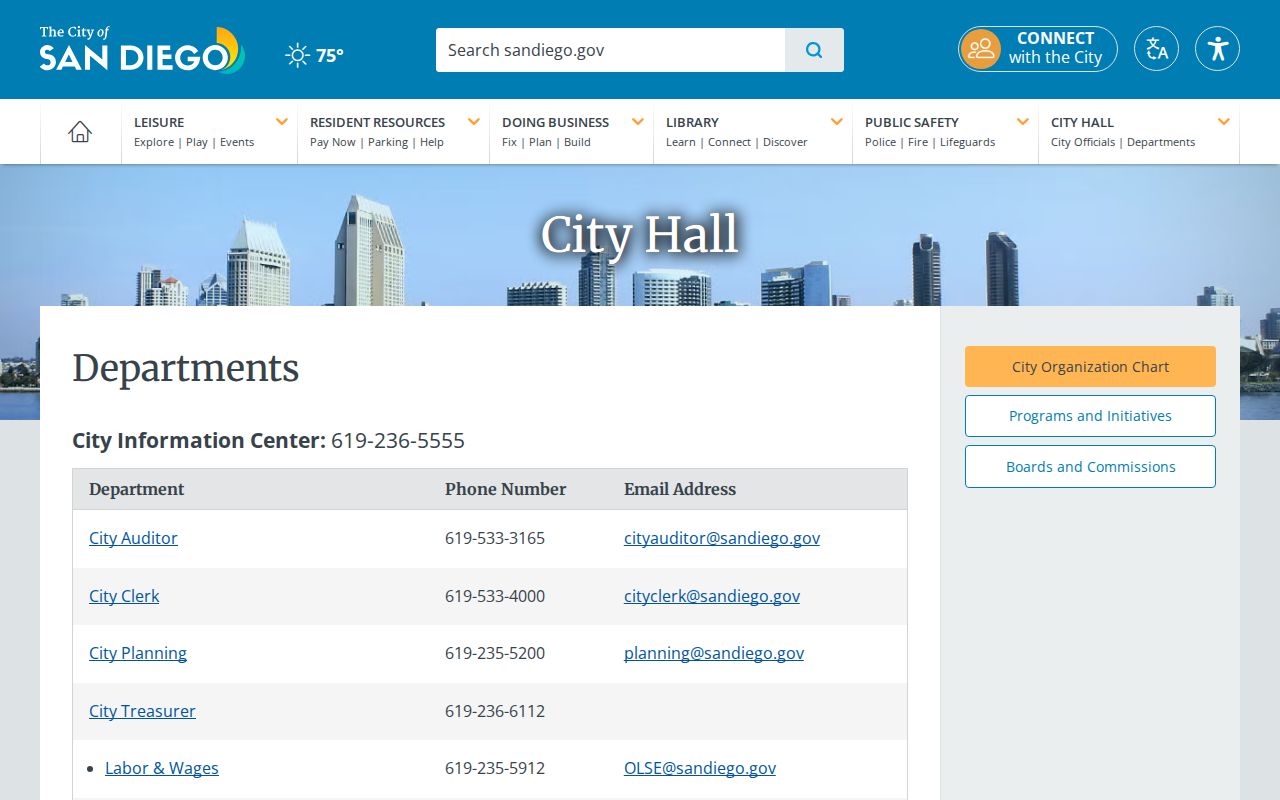The width and height of the screenshot is (1280, 800).
Task: Click the Departments page heading
Action: click(186, 368)
